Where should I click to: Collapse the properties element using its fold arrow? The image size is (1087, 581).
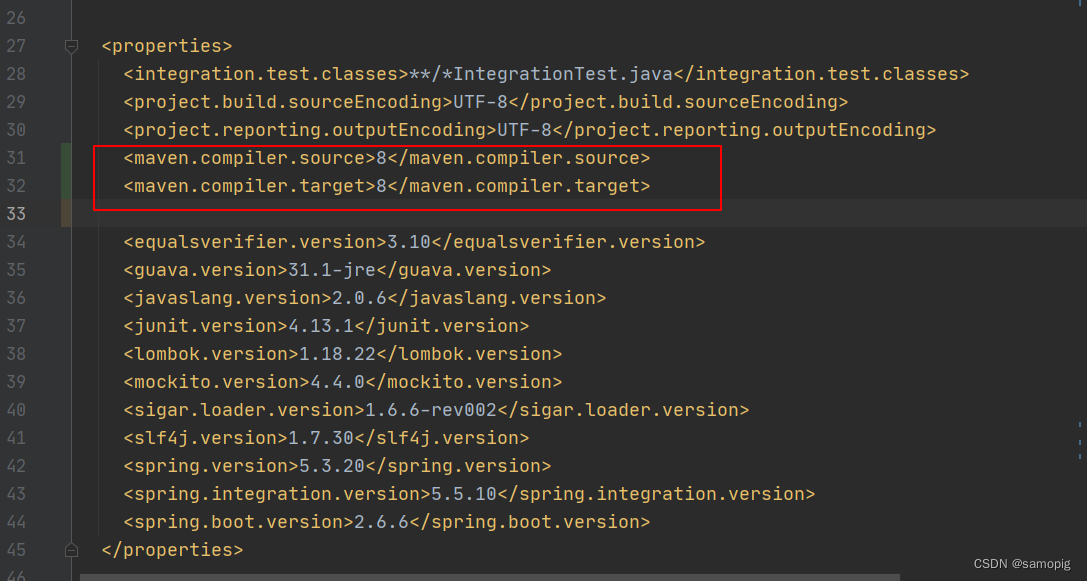coord(70,45)
